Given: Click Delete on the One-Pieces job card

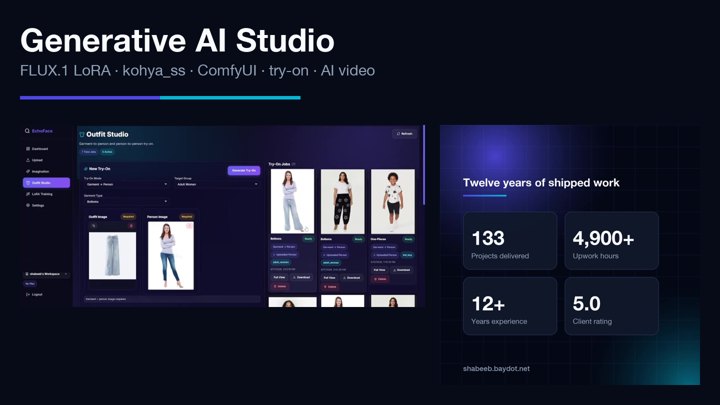Looking at the screenshot, I should pyautogui.click(x=380, y=279).
